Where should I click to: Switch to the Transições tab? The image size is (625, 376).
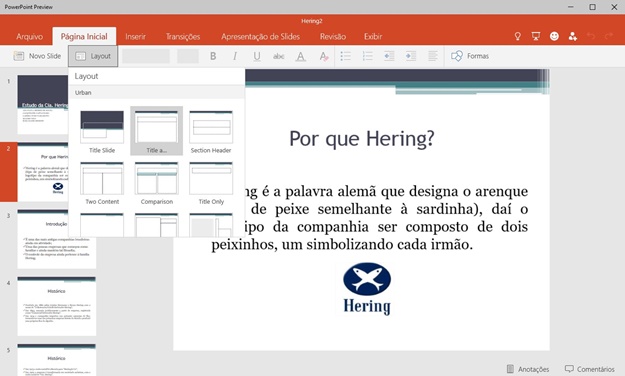(183, 37)
